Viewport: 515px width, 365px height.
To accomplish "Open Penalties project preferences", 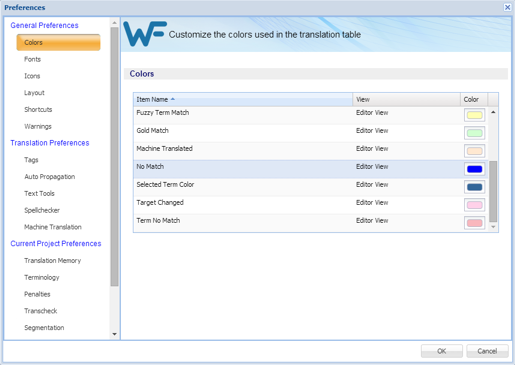I will point(37,294).
